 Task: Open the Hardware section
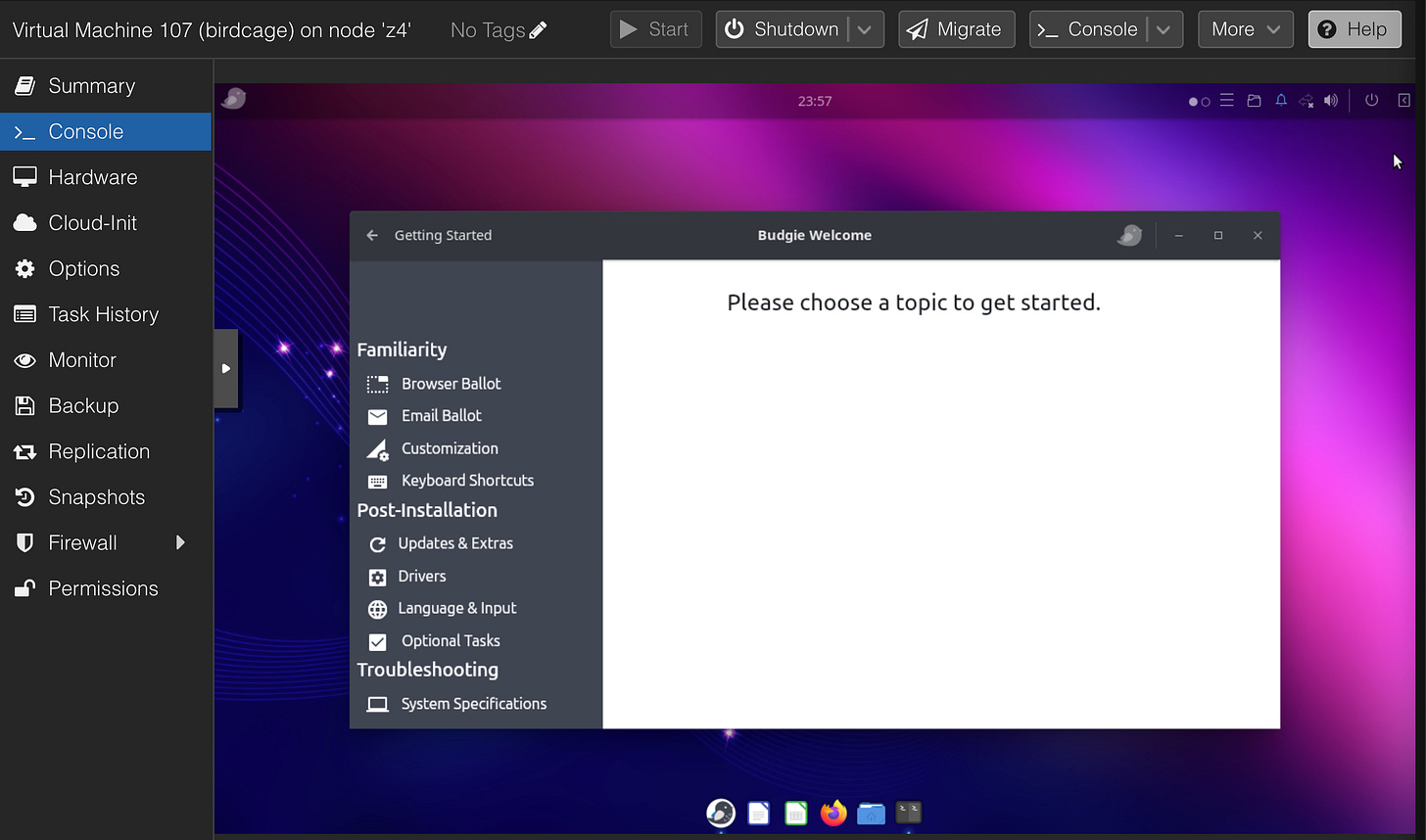coord(106,177)
